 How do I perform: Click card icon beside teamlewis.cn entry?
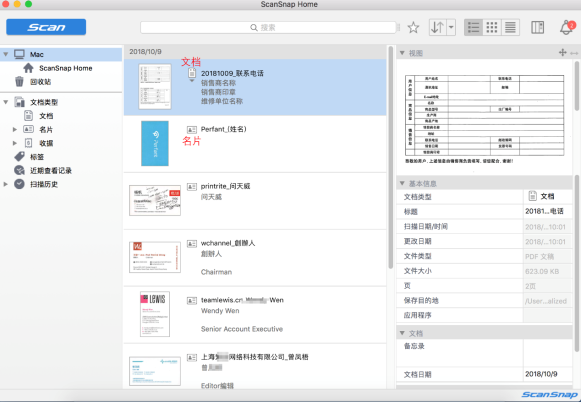pos(192,300)
